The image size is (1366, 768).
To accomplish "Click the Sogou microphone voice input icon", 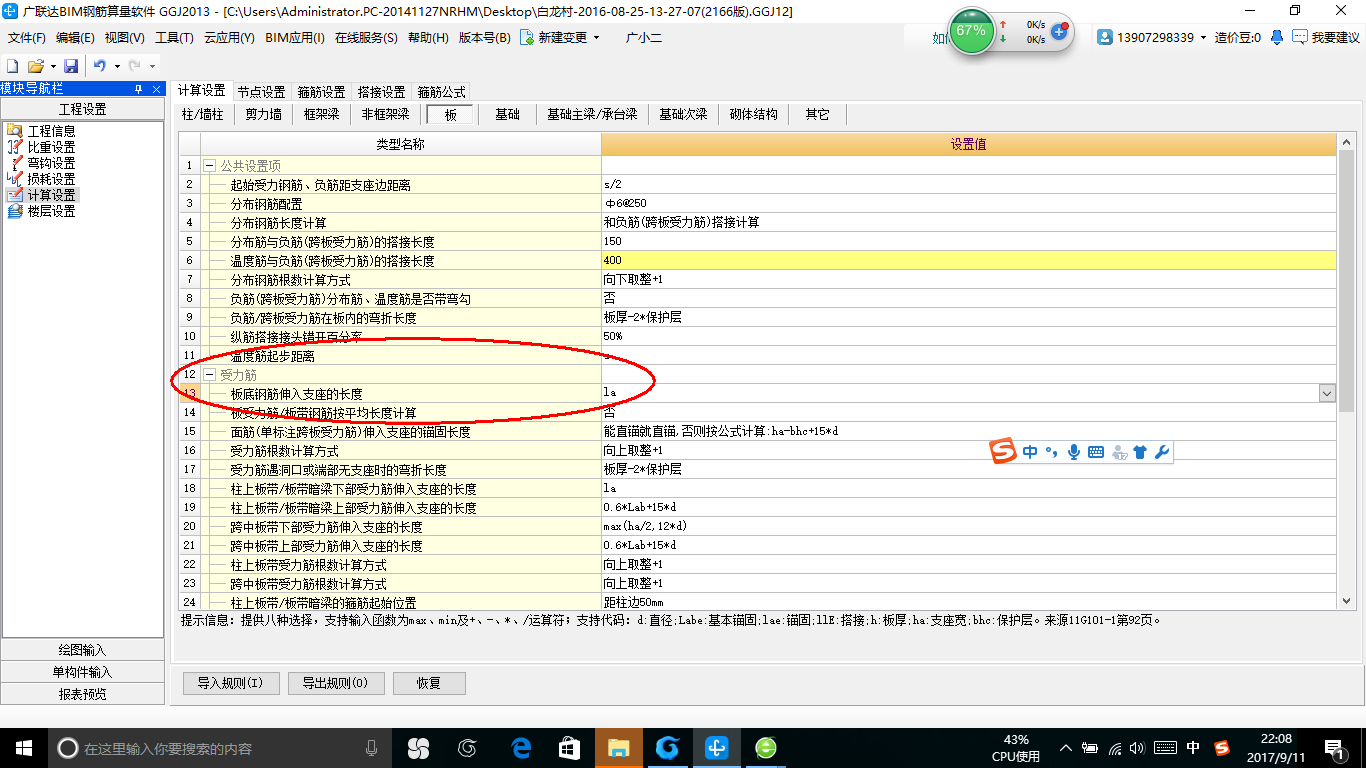I will (x=1074, y=452).
